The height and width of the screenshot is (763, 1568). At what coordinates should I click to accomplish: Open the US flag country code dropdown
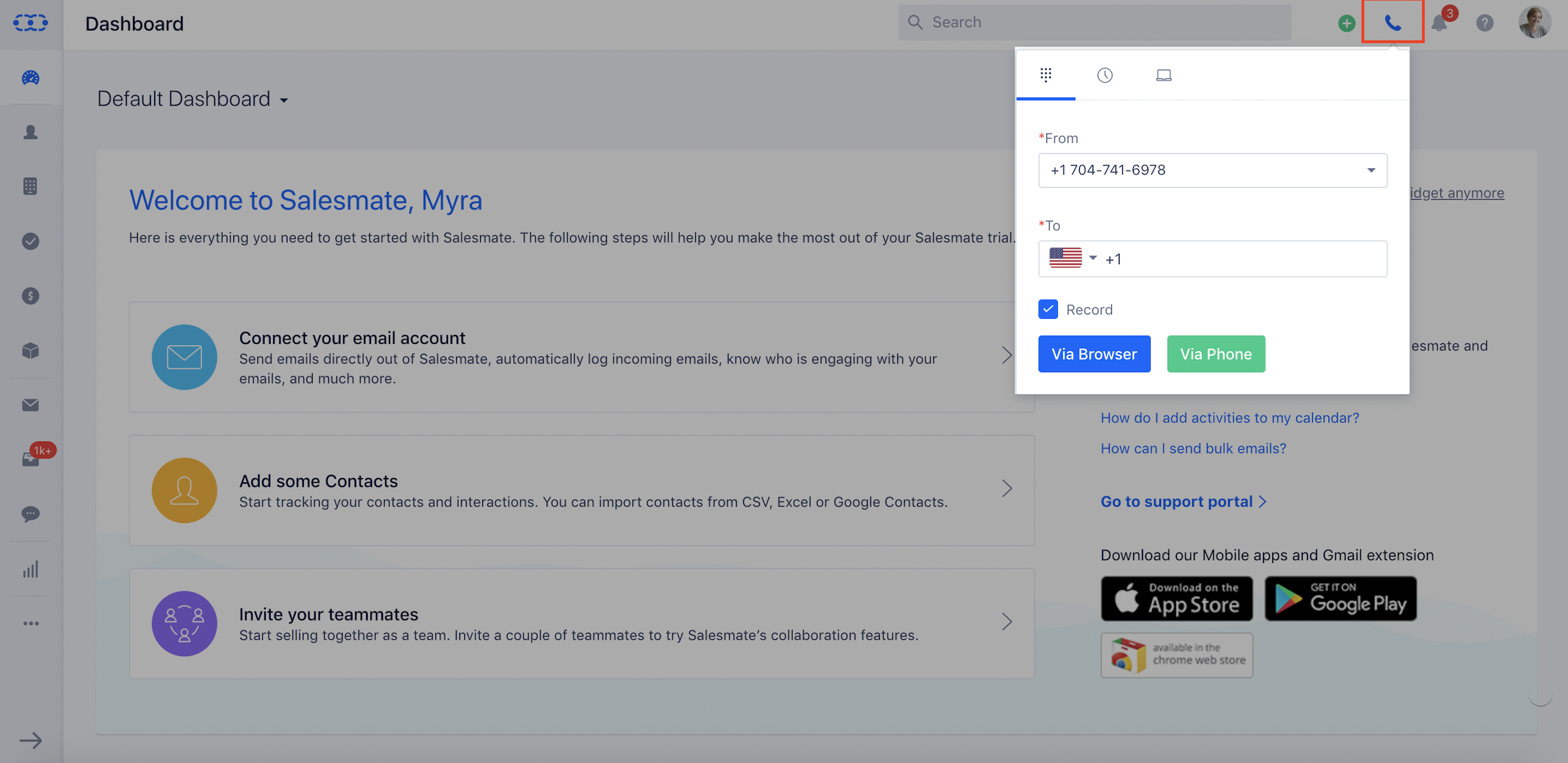(x=1073, y=258)
